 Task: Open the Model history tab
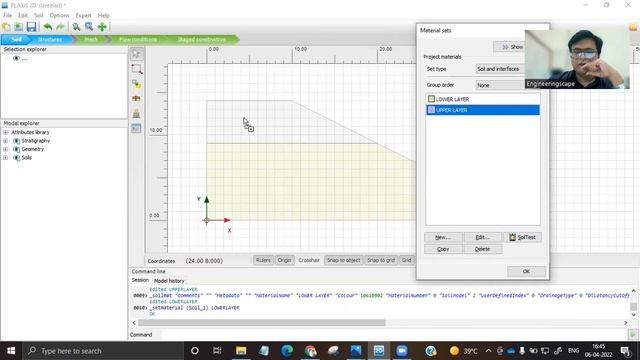[169, 281]
